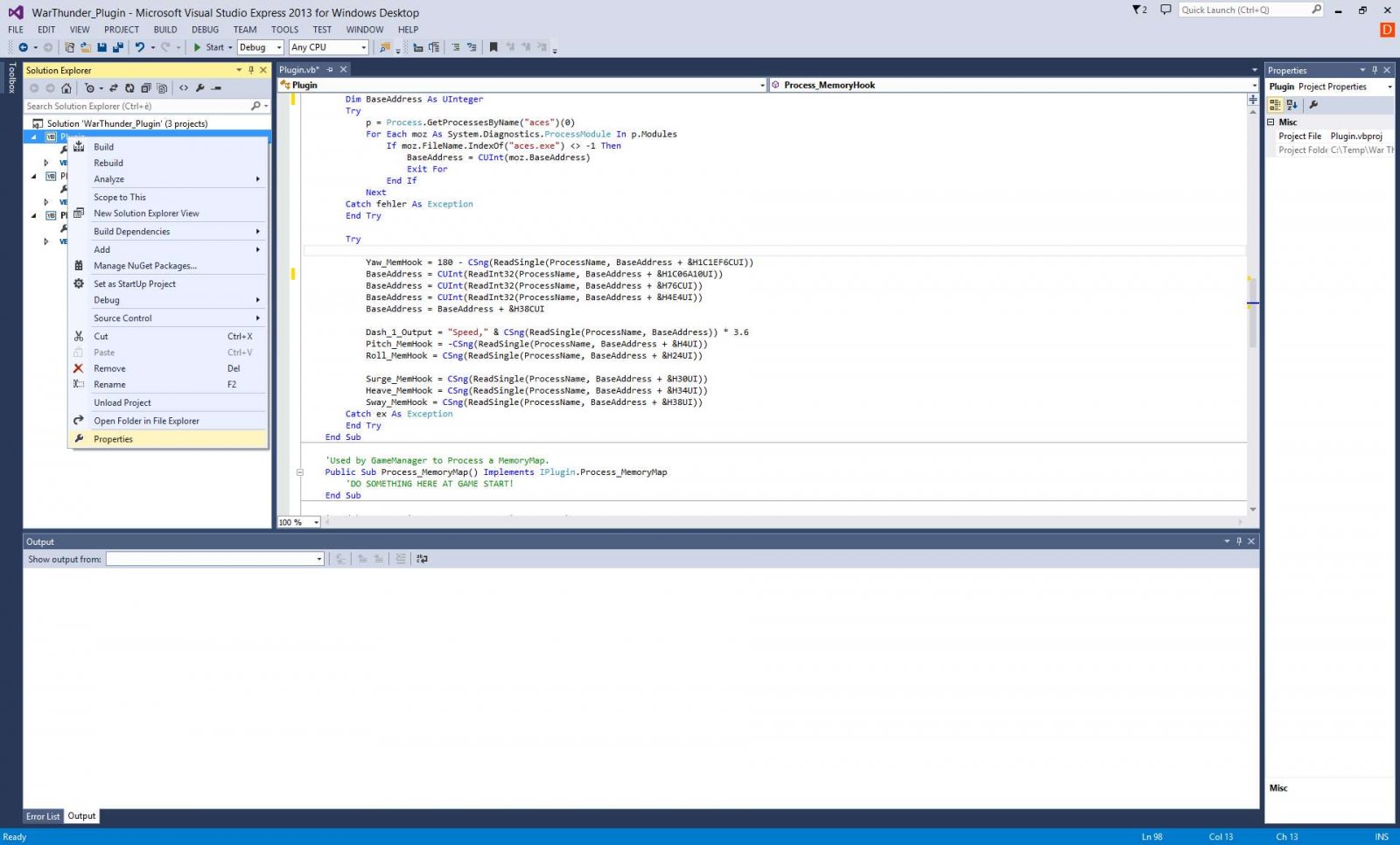Screen dimensions: 1400x845
Task: Open the Debug configuration dropdown
Action: click(x=261, y=47)
